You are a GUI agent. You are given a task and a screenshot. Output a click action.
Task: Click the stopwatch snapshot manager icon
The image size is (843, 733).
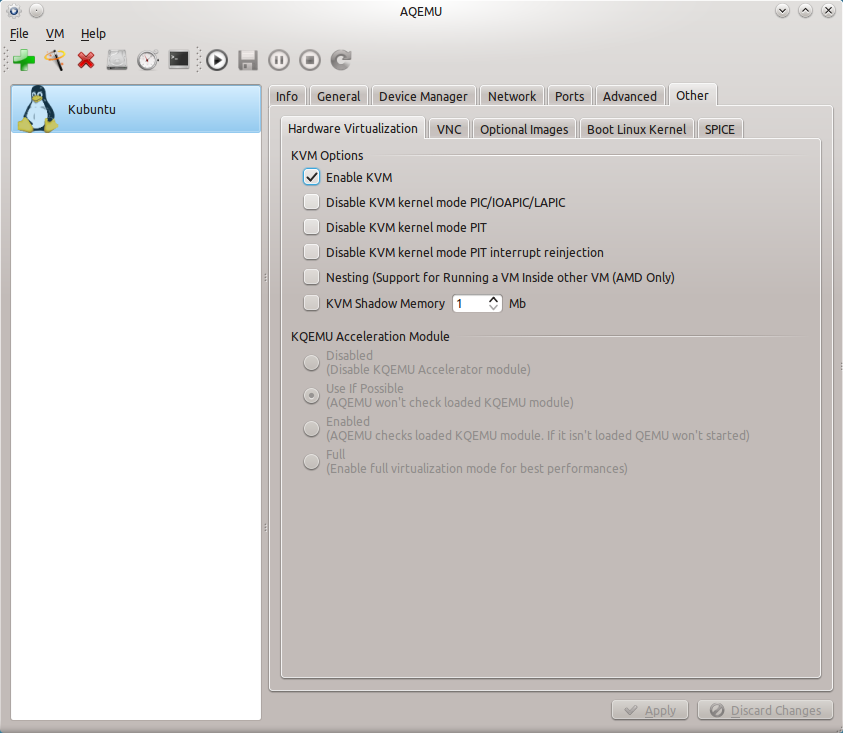pos(148,60)
